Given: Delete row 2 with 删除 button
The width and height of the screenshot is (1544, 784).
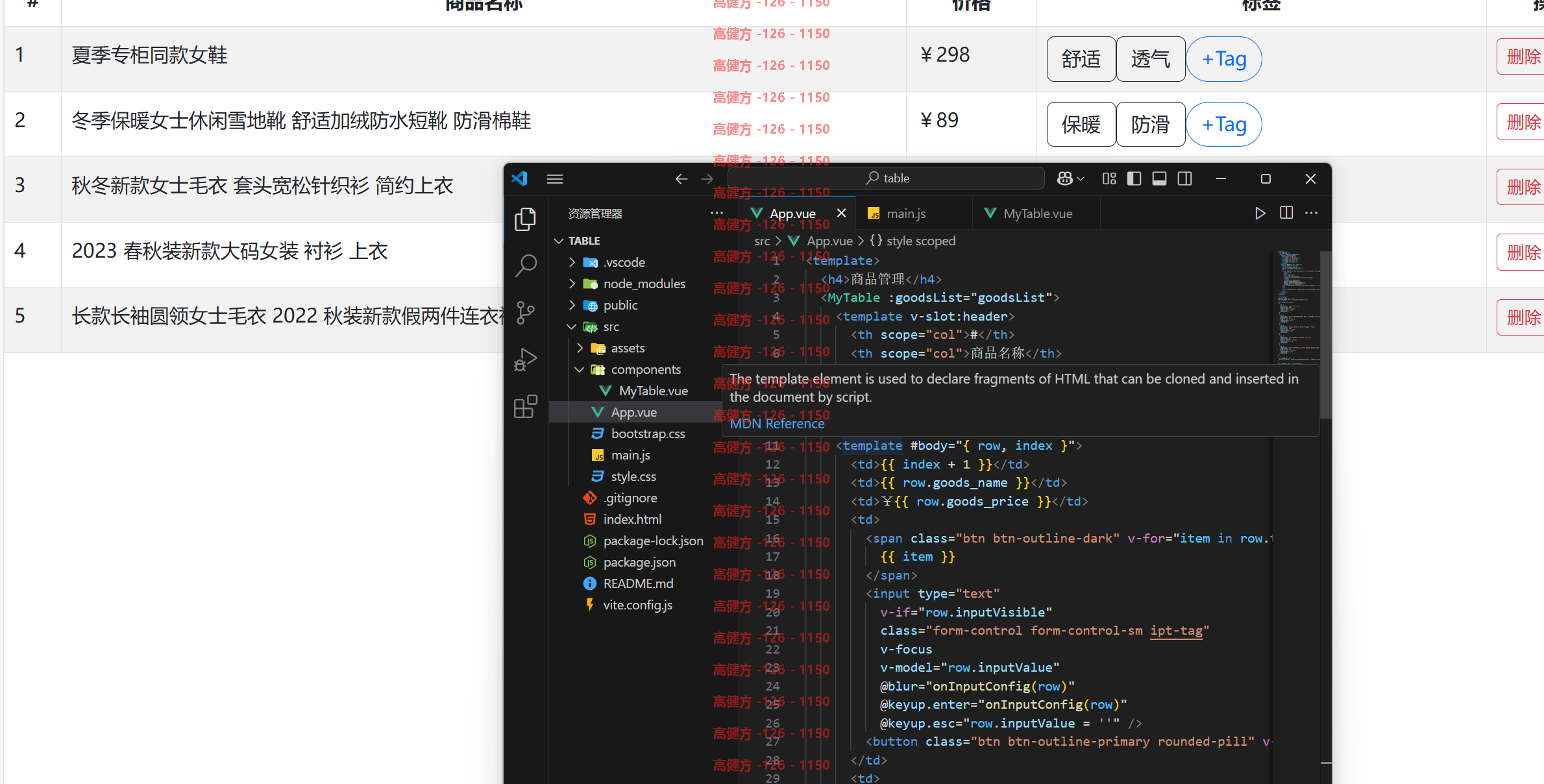Looking at the screenshot, I should coord(1521,122).
